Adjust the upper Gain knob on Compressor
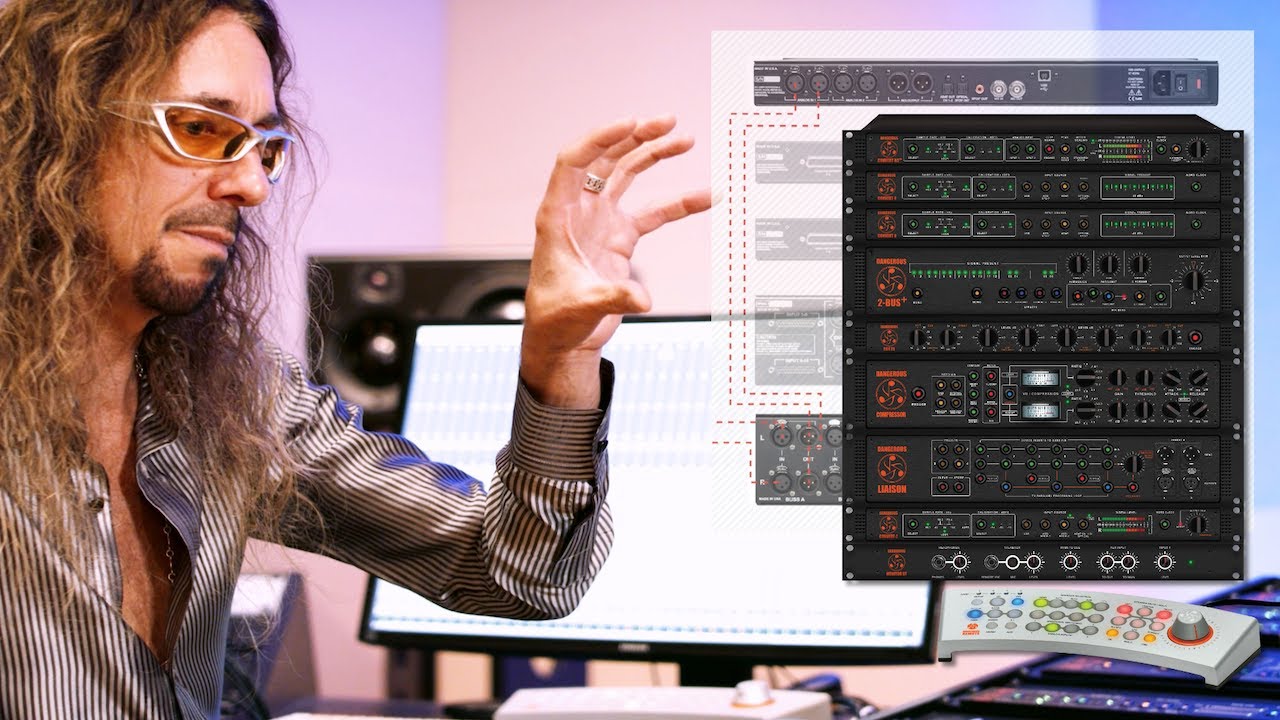 coord(1117,377)
